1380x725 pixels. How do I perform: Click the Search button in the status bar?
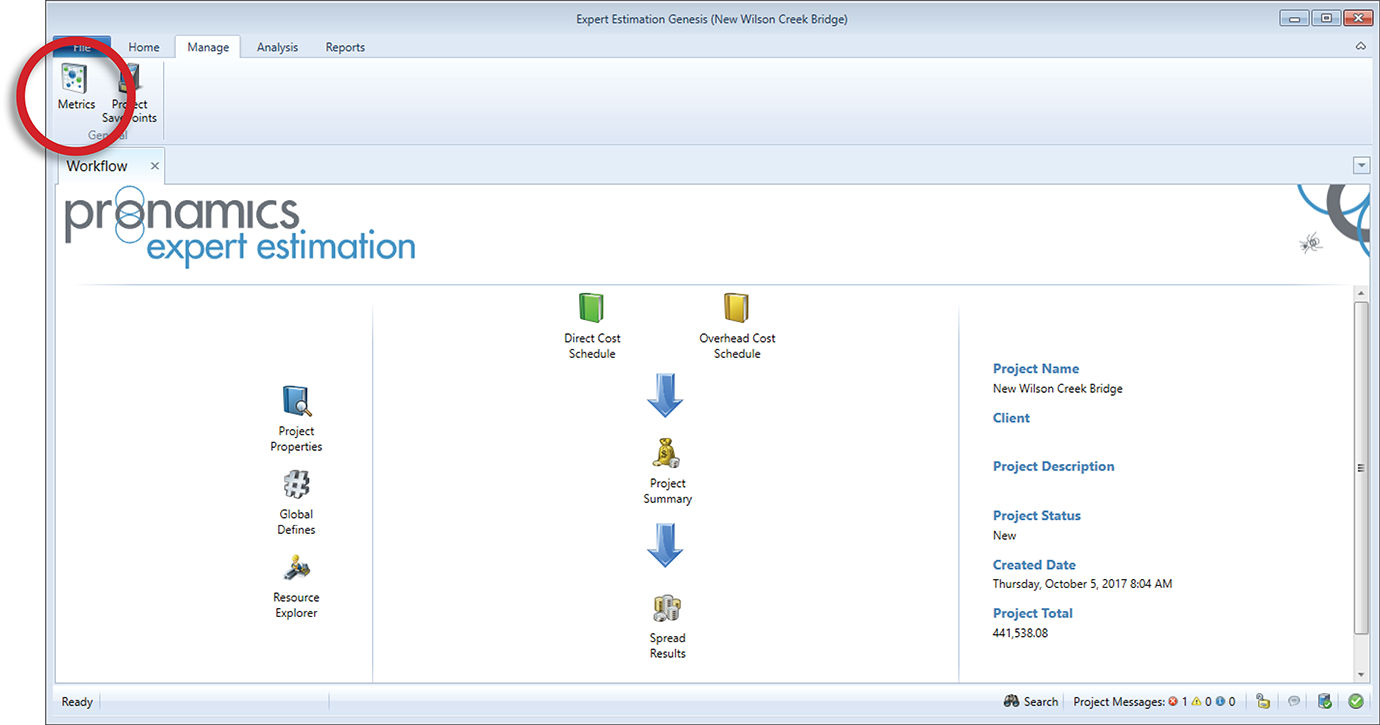(1031, 702)
